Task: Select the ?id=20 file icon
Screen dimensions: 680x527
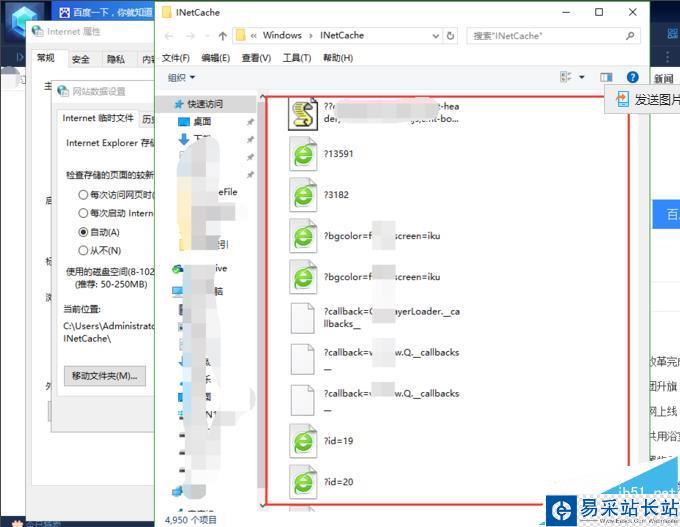Action: (x=303, y=482)
